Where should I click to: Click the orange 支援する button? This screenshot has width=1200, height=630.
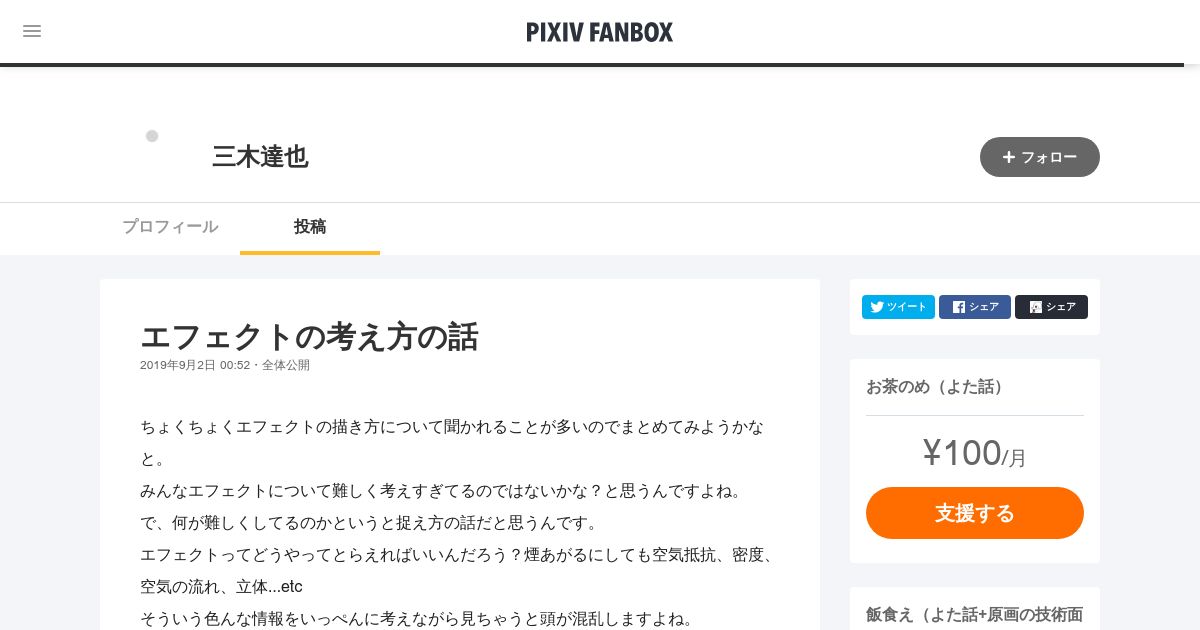click(975, 513)
